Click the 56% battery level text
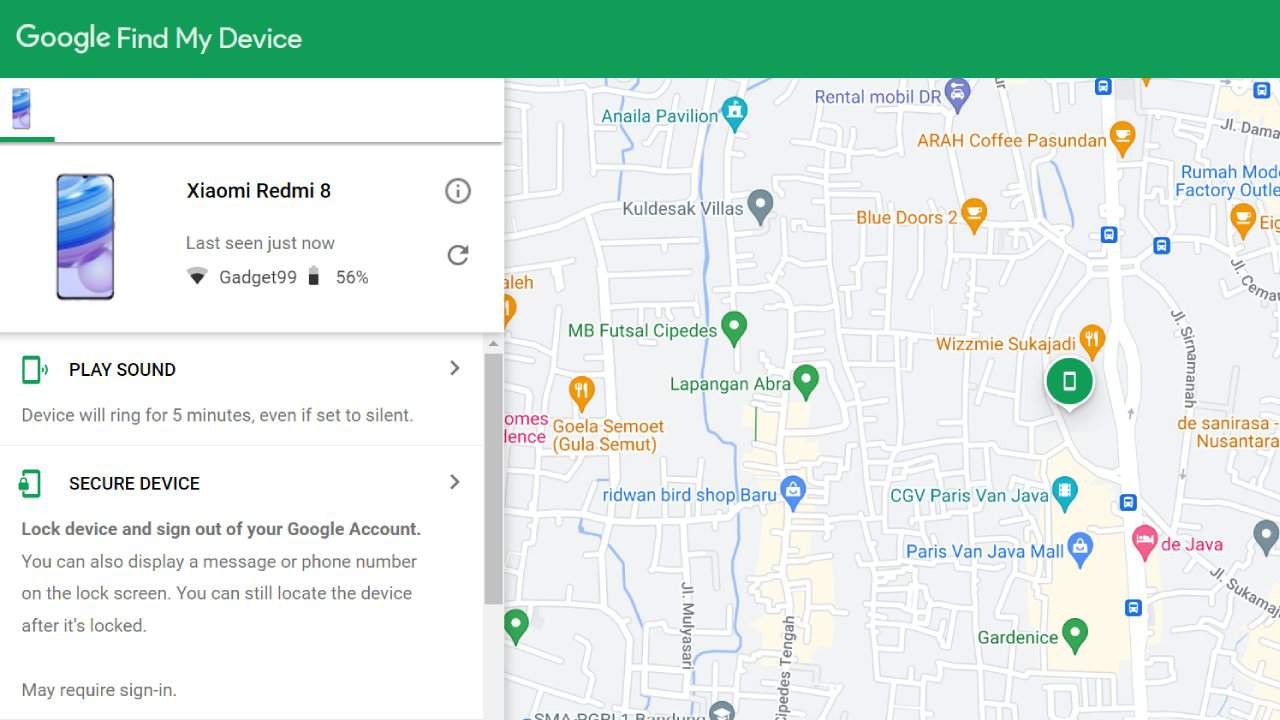 point(352,278)
